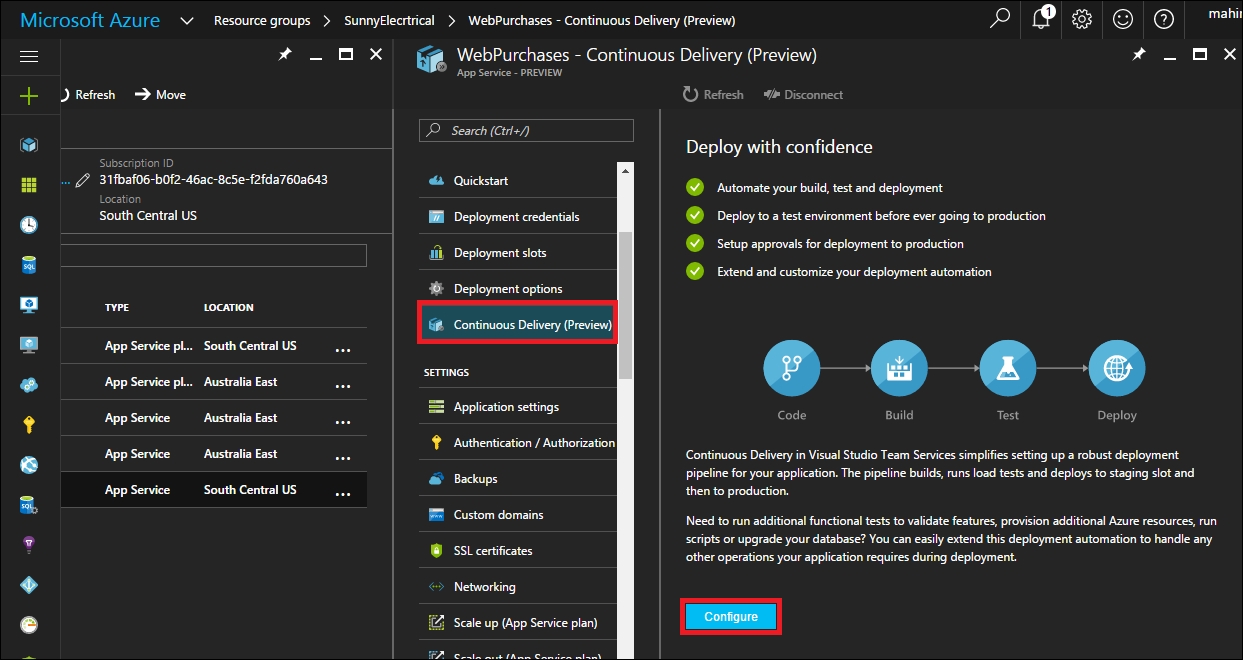Click Move in resource group blade
Screen dimensions: 1243x660
point(160,95)
